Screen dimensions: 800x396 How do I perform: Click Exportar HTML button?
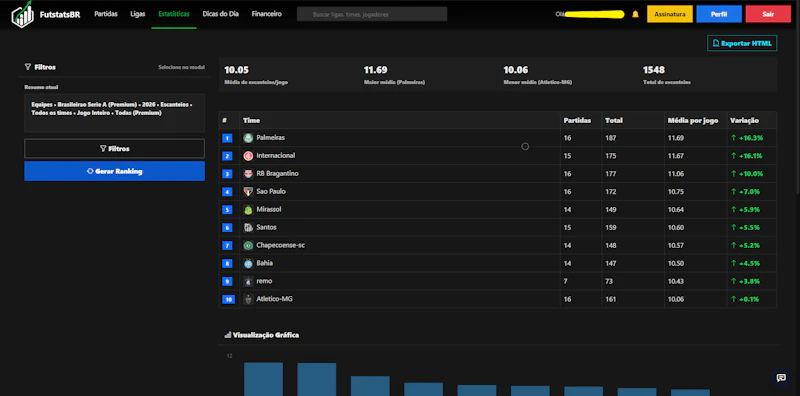742,43
